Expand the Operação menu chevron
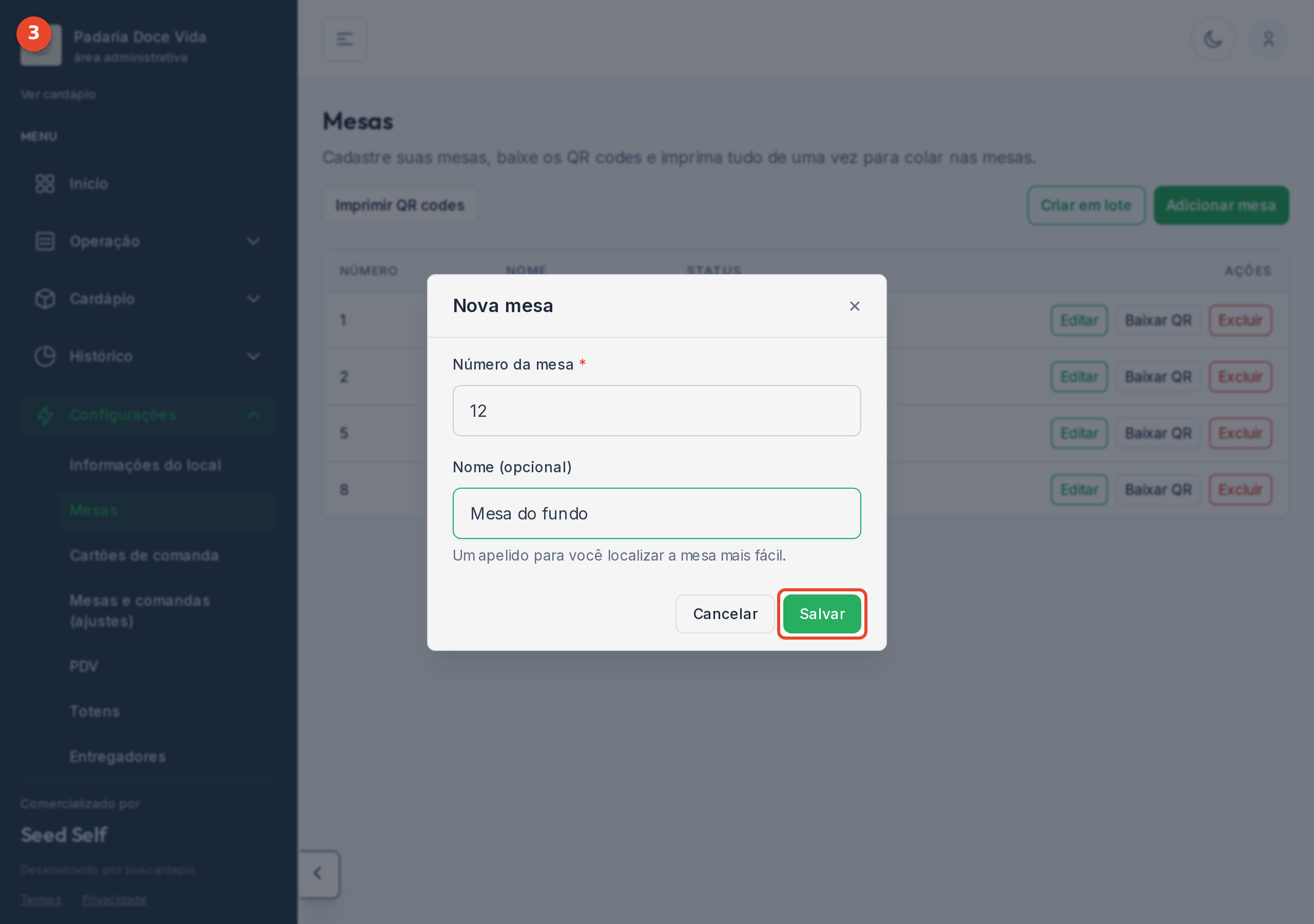Image resolution: width=1314 pixels, height=924 pixels. click(x=254, y=242)
